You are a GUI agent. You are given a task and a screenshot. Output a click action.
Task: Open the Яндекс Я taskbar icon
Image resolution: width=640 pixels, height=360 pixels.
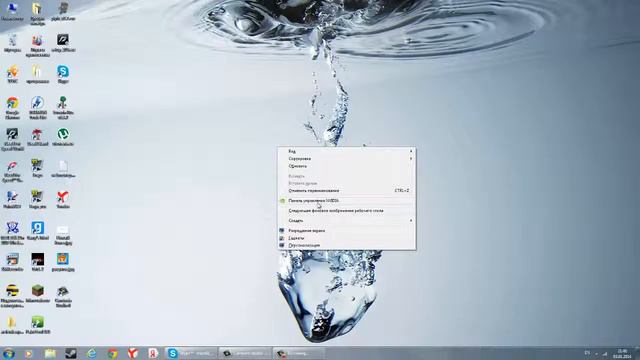[x=153, y=353]
